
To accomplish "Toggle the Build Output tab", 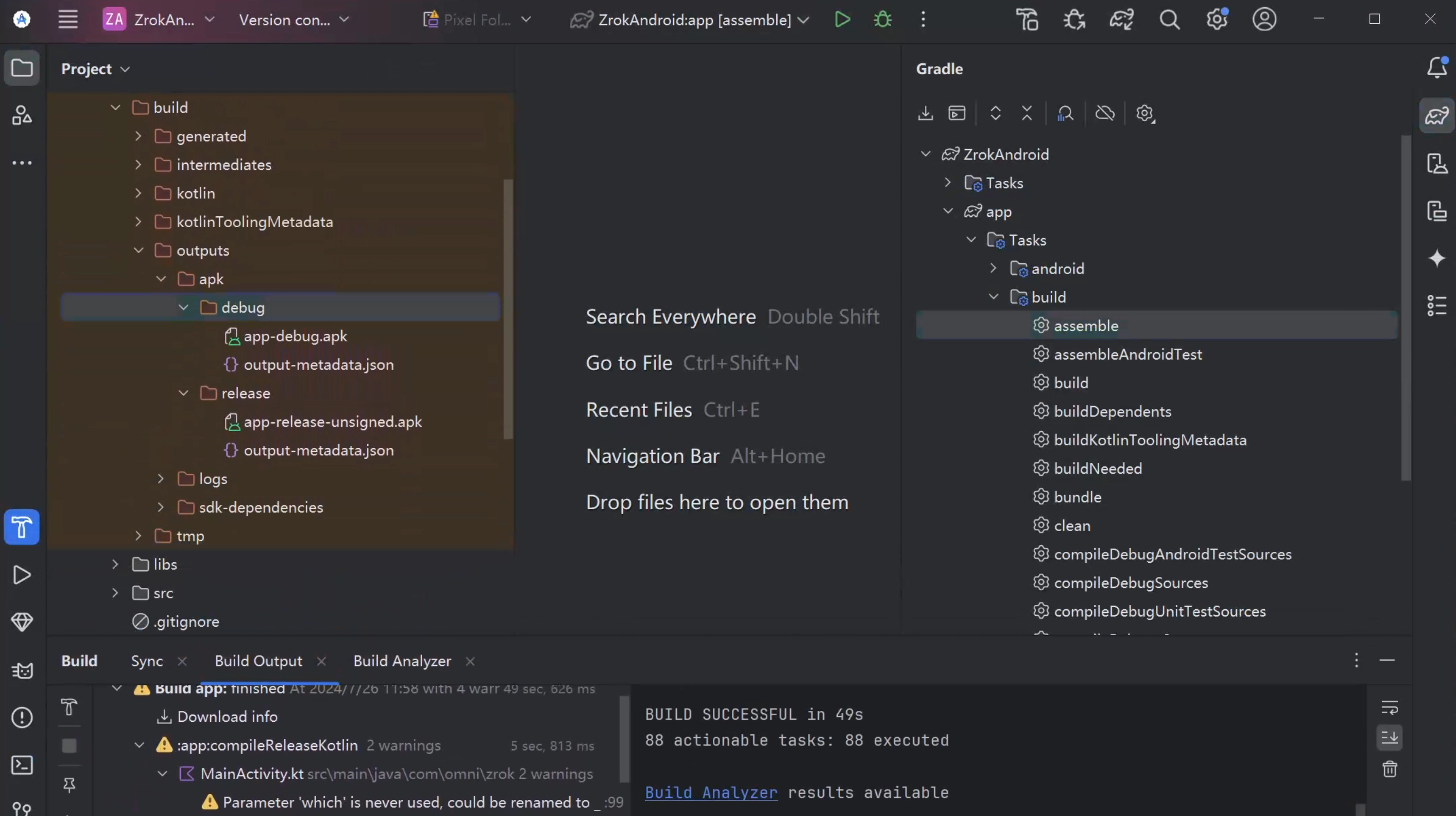I will 258,660.
